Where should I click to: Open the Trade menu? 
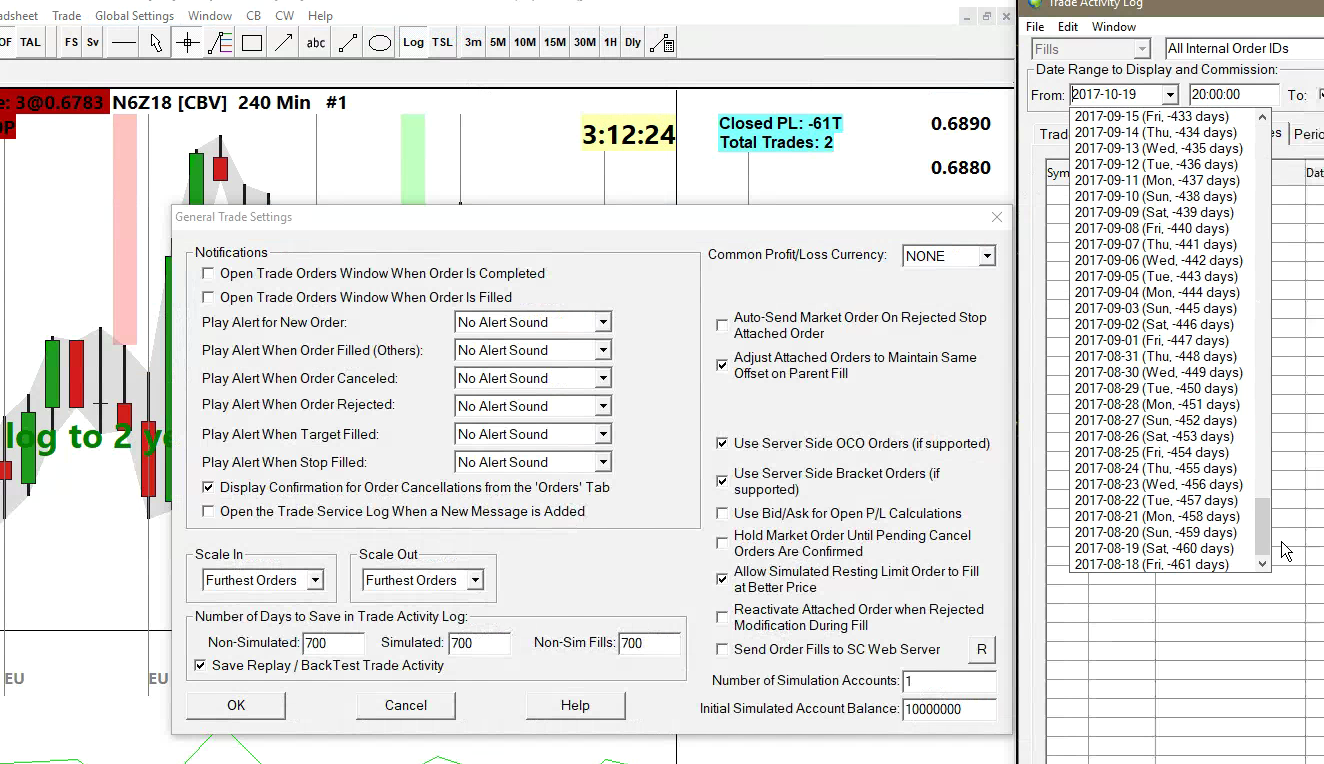click(67, 16)
